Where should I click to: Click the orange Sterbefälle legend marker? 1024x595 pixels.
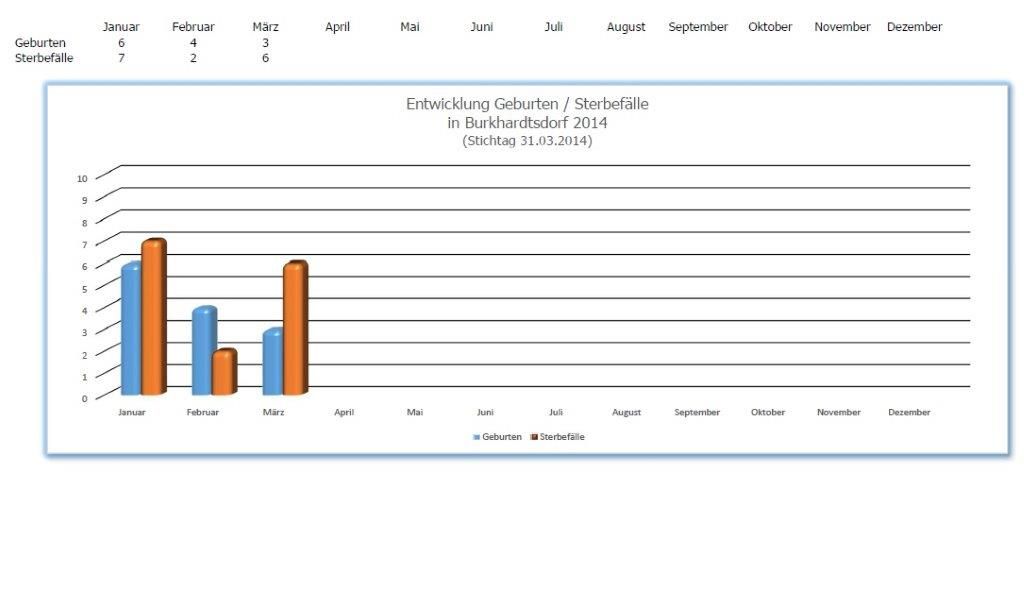[x=535, y=437]
